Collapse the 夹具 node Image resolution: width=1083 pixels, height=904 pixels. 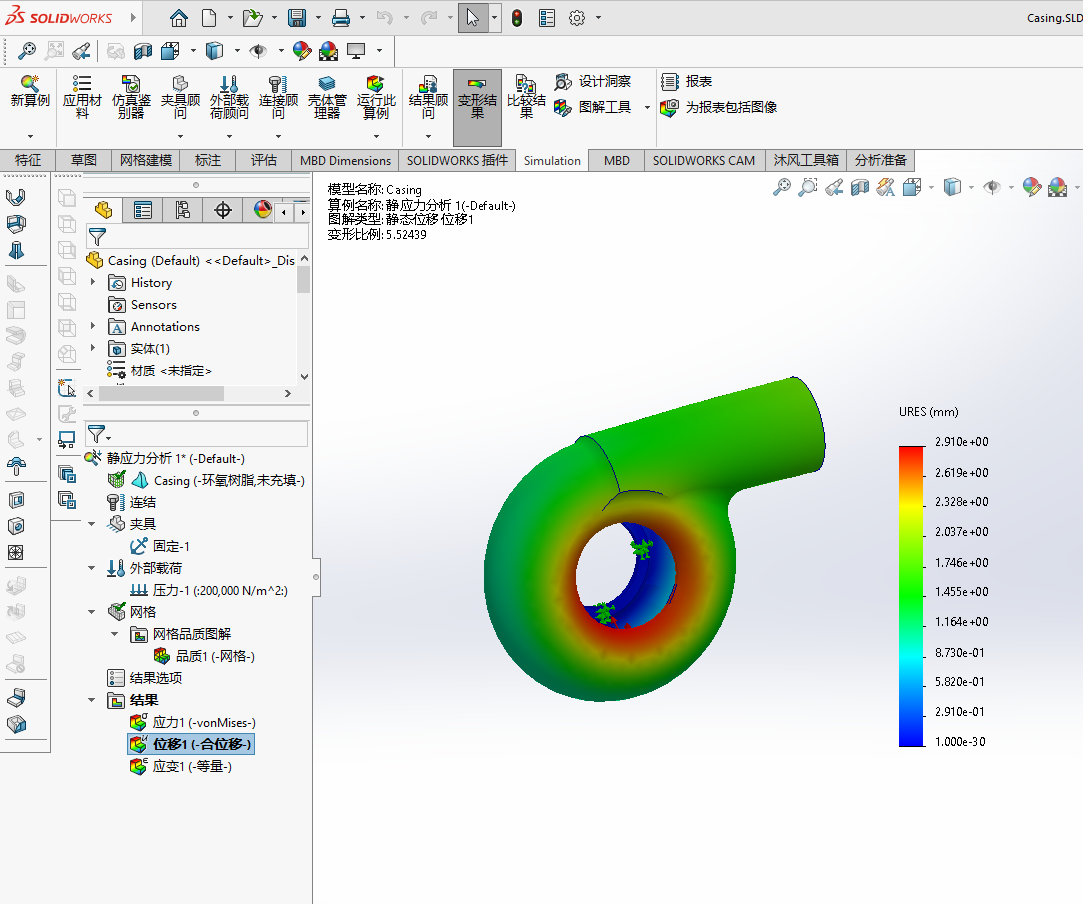[92, 524]
